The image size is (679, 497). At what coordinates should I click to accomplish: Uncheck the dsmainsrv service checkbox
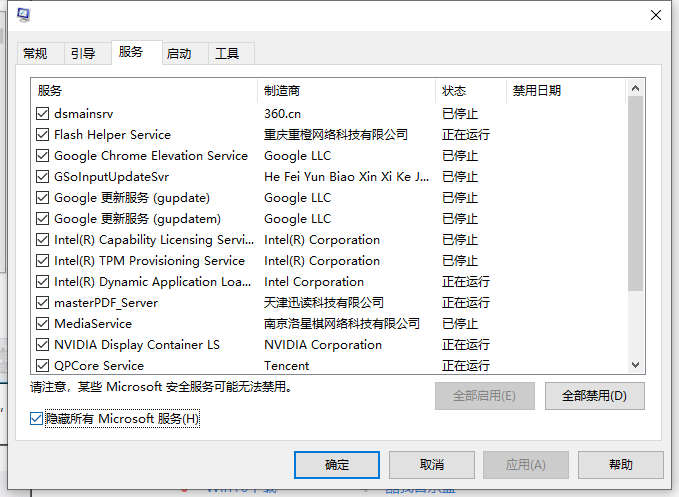coord(42,114)
